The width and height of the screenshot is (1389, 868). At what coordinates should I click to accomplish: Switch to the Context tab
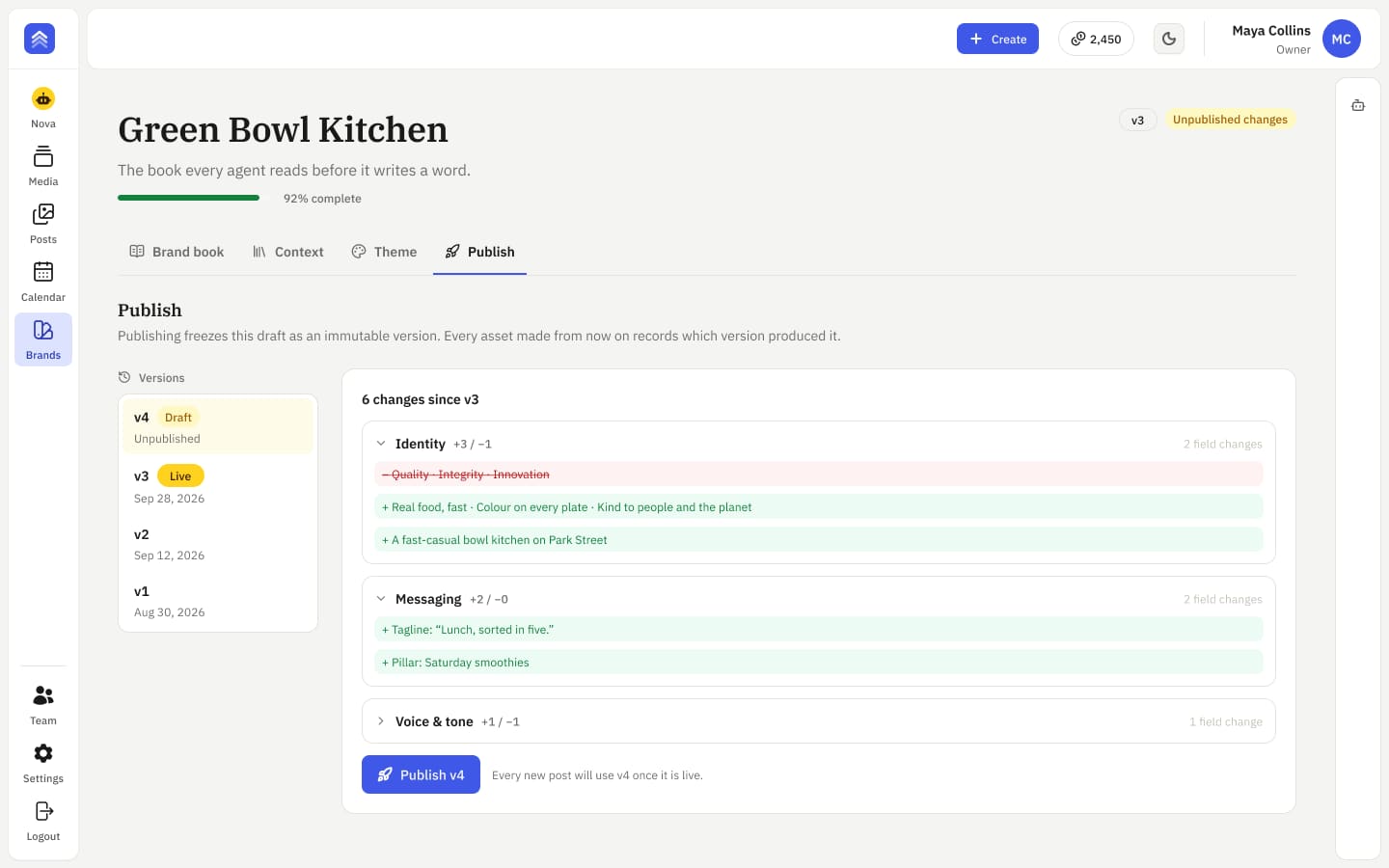click(287, 252)
